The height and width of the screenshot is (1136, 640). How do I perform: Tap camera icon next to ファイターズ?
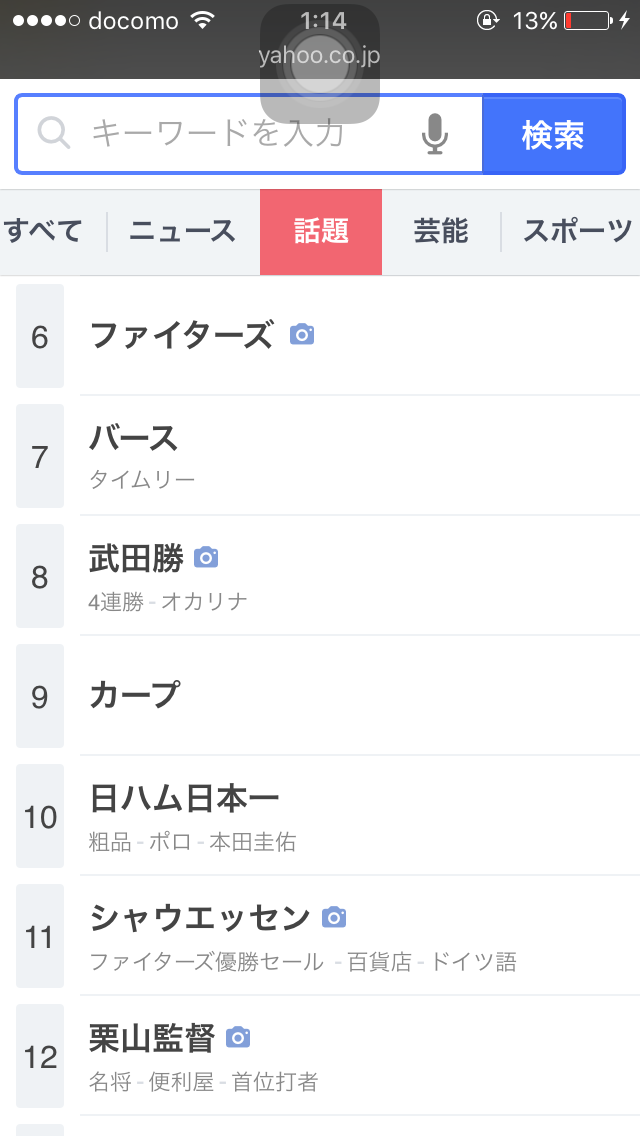302,335
